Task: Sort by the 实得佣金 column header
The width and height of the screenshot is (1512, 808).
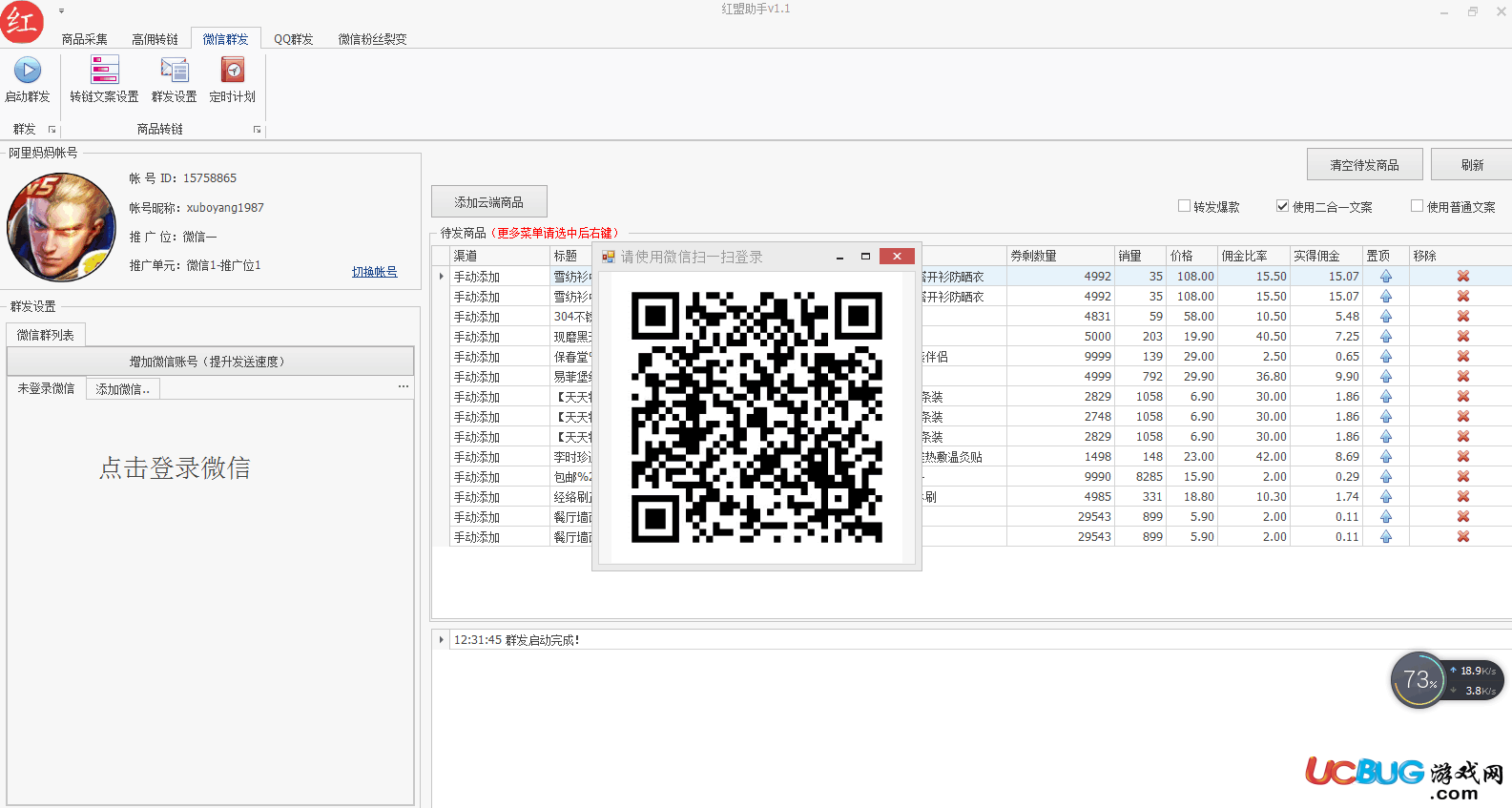Action: tap(1327, 256)
